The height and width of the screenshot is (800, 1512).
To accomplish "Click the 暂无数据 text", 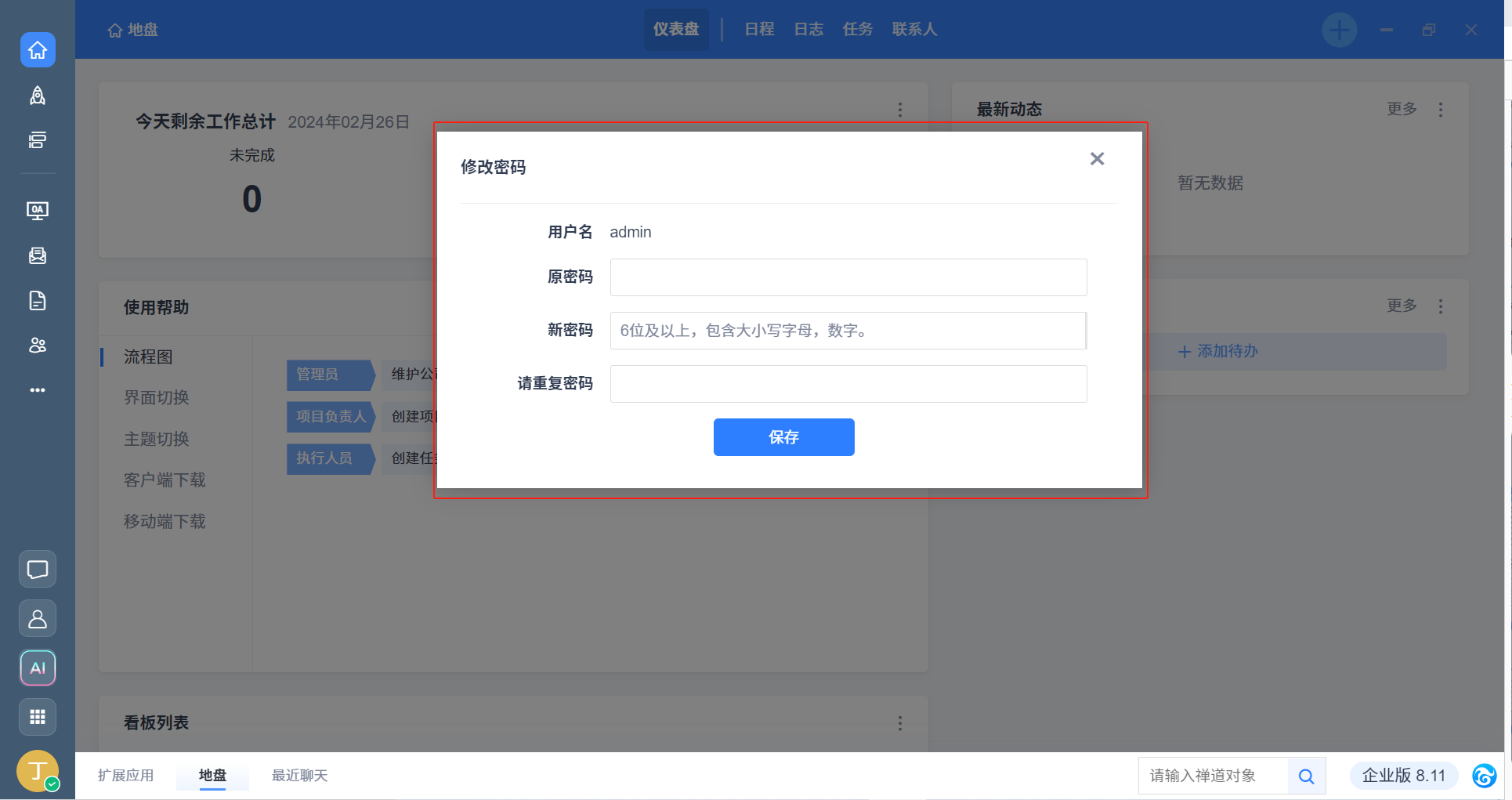I will pyautogui.click(x=1210, y=183).
